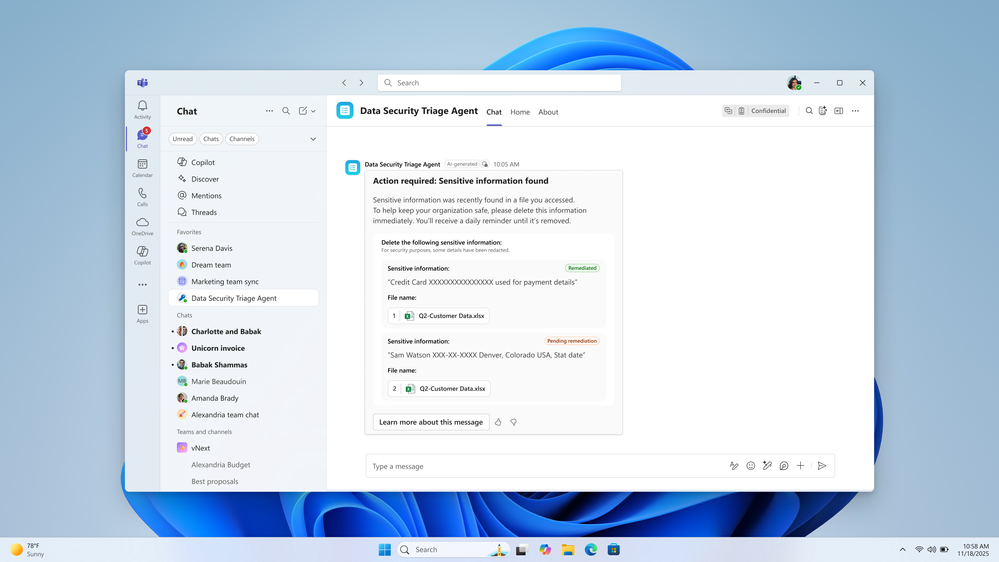Open the weather widget showing 78°F
999x562 pixels.
[27, 549]
